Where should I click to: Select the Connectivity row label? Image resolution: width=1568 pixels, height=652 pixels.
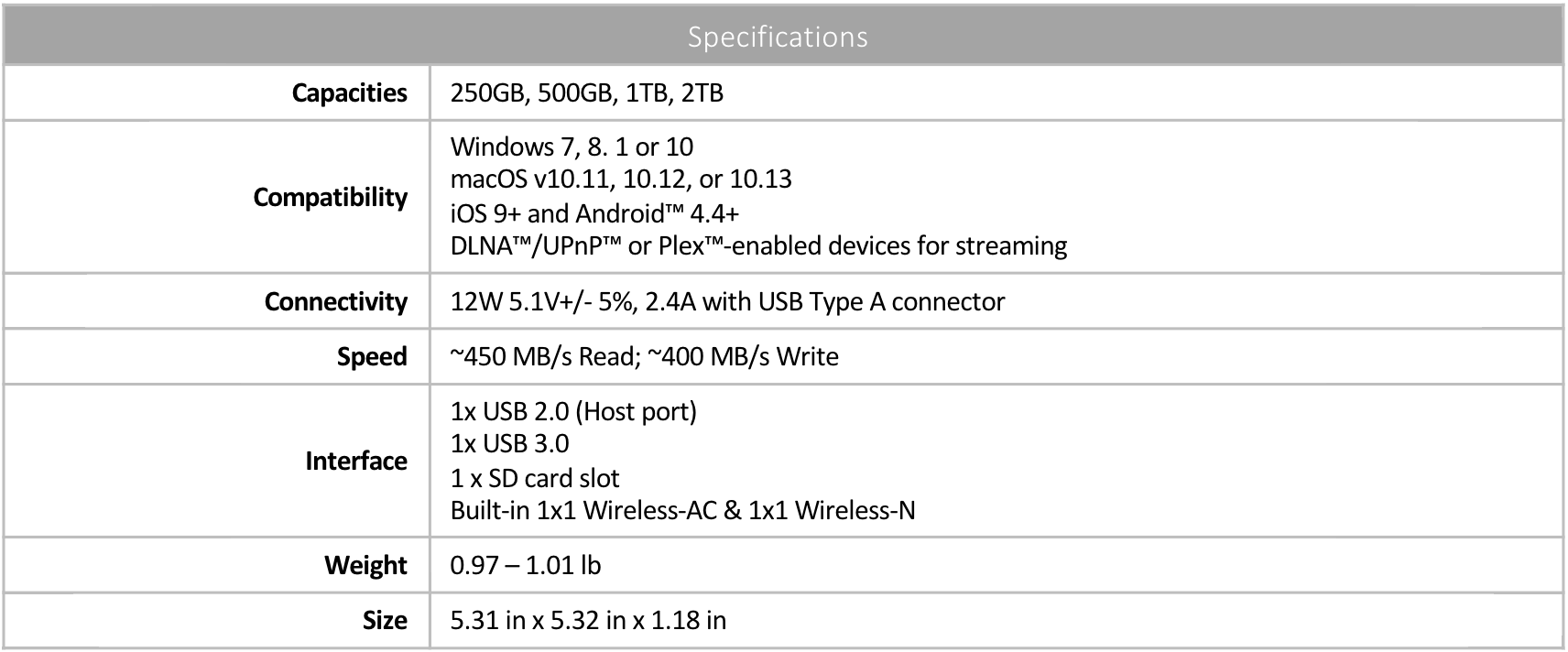pyautogui.click(x=335, y=301)
